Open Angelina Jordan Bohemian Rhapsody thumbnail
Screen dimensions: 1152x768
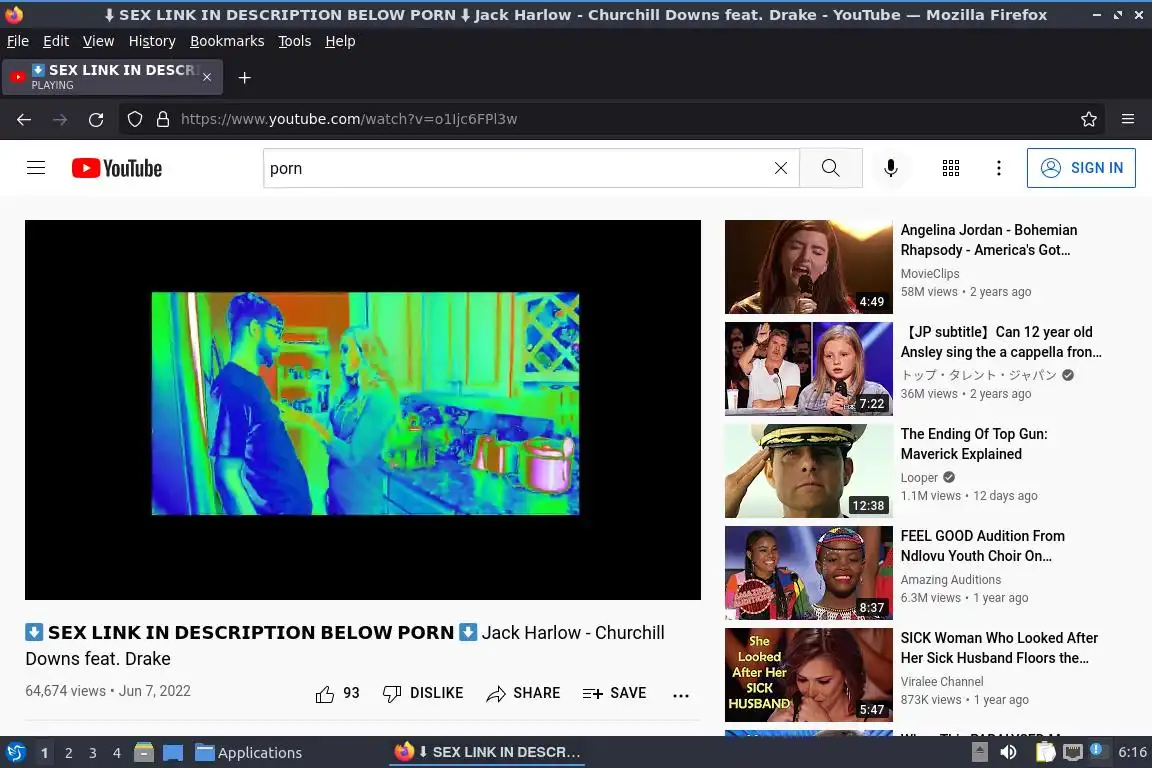(808, 267)
